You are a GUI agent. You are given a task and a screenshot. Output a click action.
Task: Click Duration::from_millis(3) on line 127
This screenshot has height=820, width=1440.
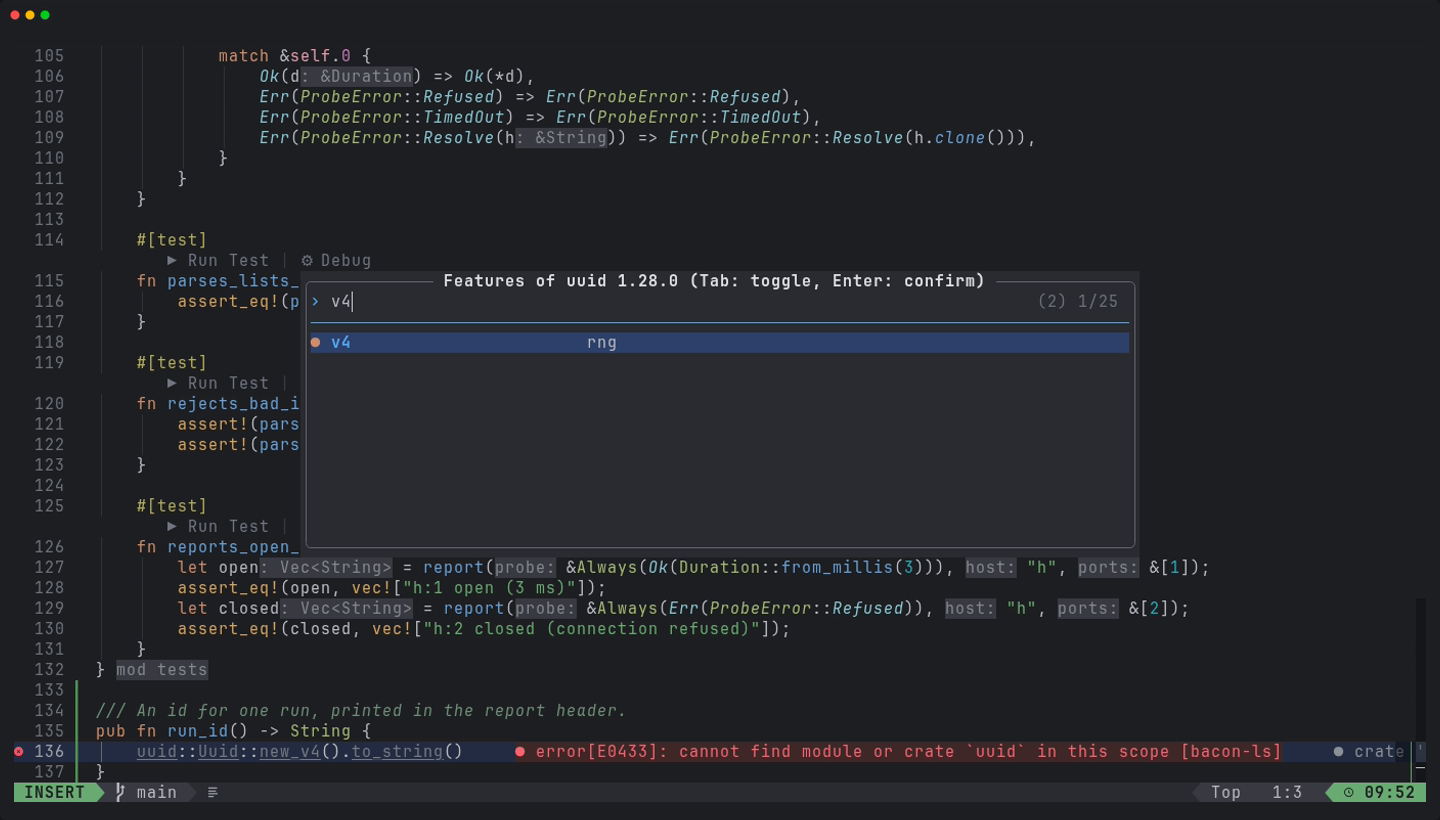(x=802, y=568)
